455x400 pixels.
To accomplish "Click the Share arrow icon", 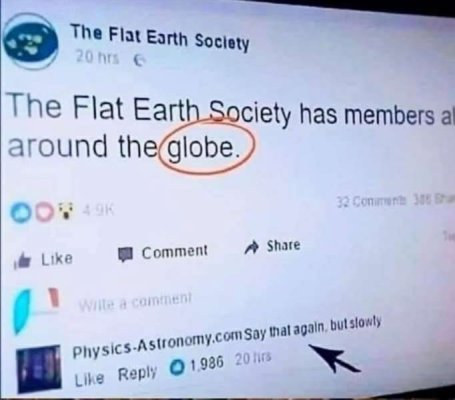I will tap(253, 247).
